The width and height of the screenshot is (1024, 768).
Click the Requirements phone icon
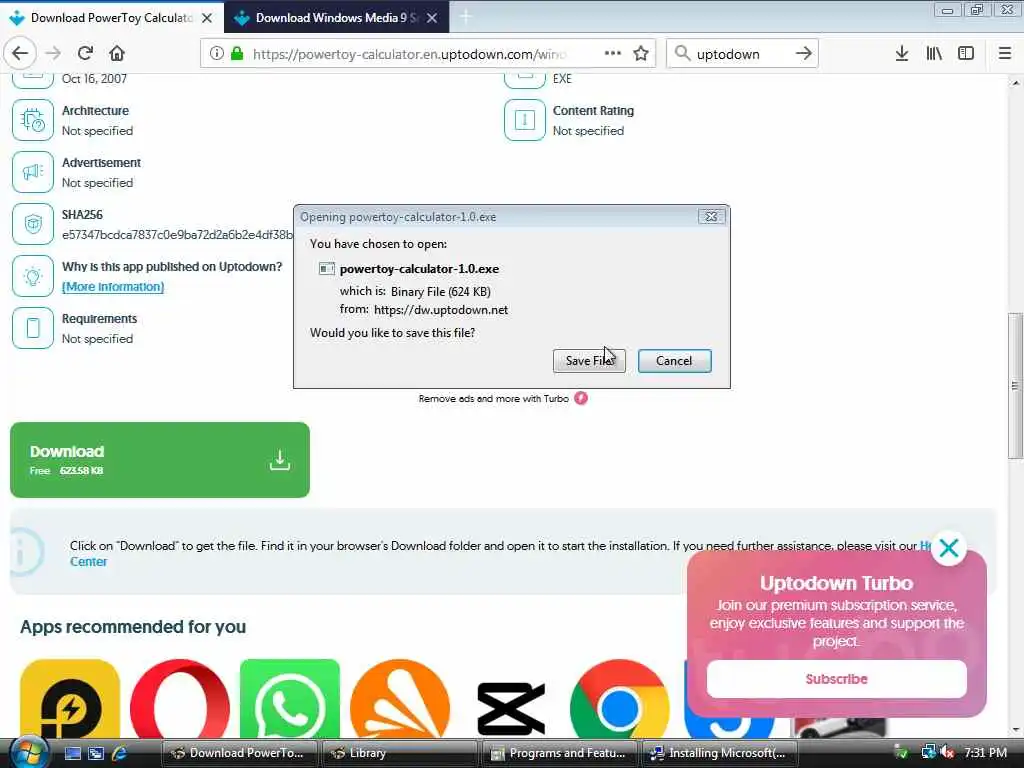click(x=33, y=328)
